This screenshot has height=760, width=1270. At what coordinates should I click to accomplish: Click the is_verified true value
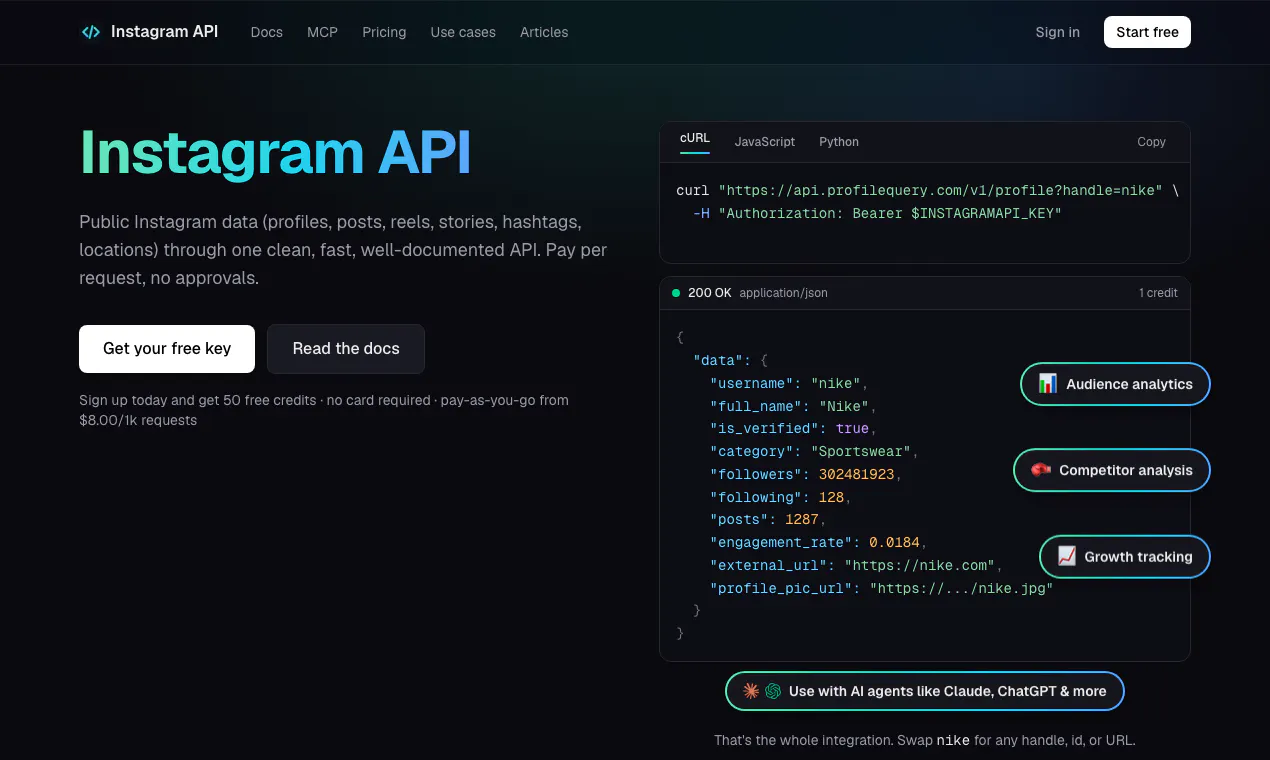click(853, 428)
